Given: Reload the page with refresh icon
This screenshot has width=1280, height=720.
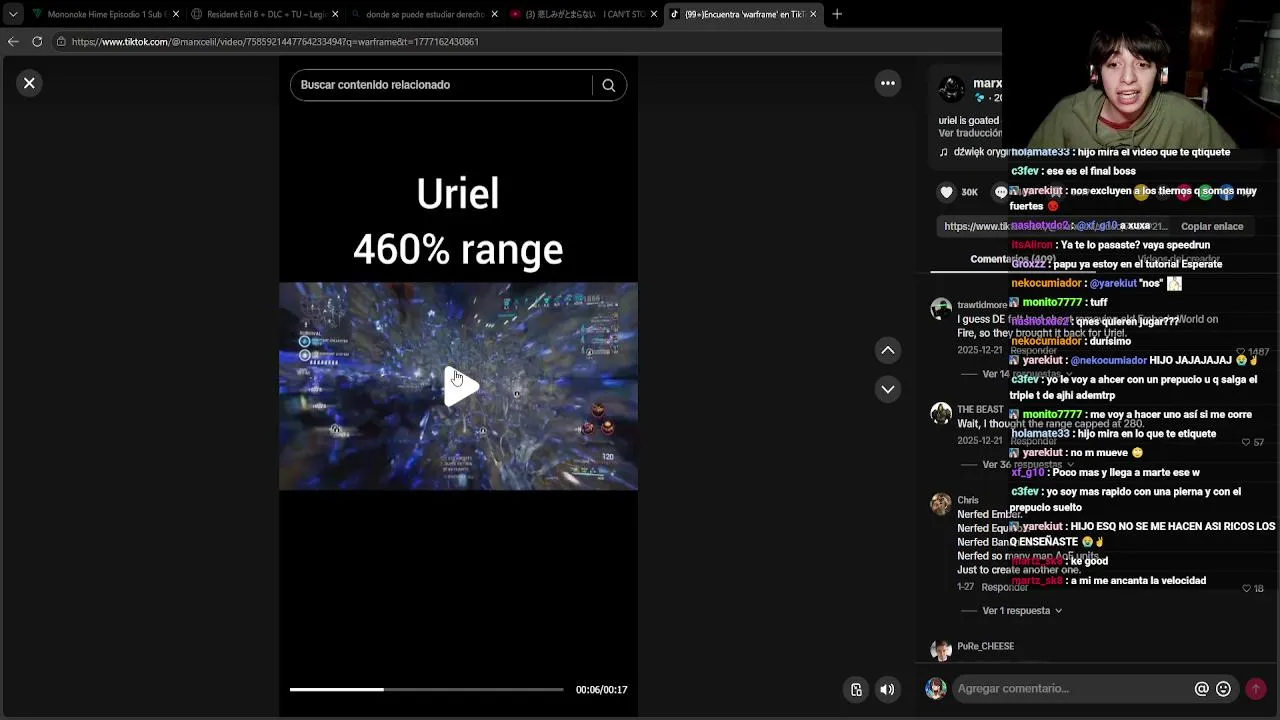Looking at the screenshot, I should (x=37, y=42).
